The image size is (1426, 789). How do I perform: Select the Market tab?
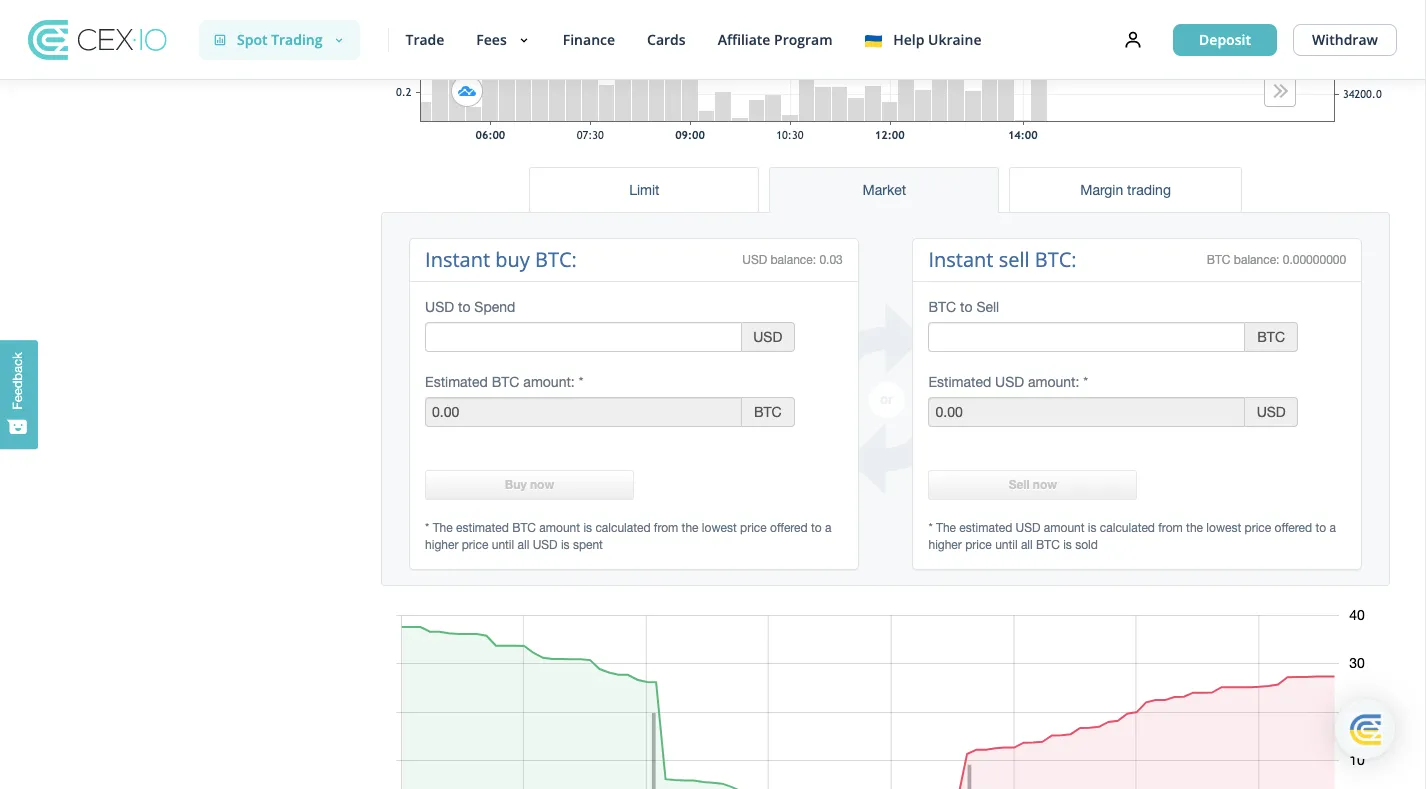pos(884,190)
